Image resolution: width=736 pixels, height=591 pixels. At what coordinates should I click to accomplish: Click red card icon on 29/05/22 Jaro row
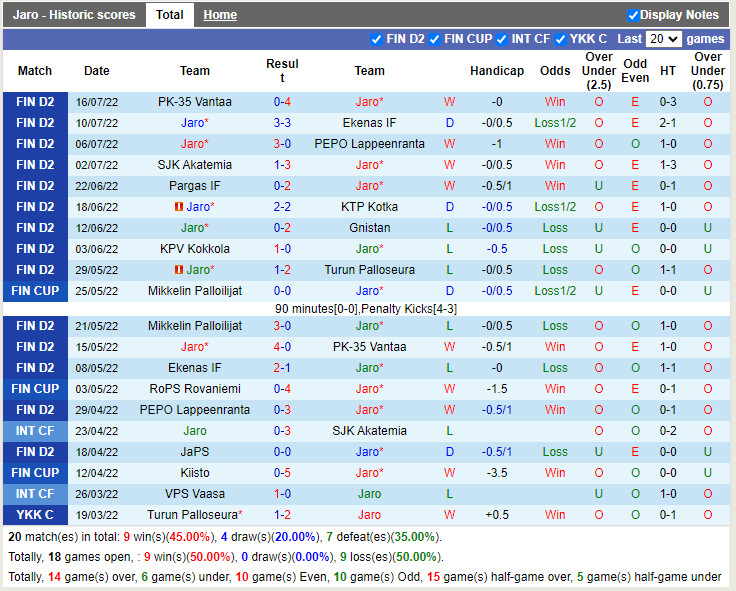tap(180, 270)
